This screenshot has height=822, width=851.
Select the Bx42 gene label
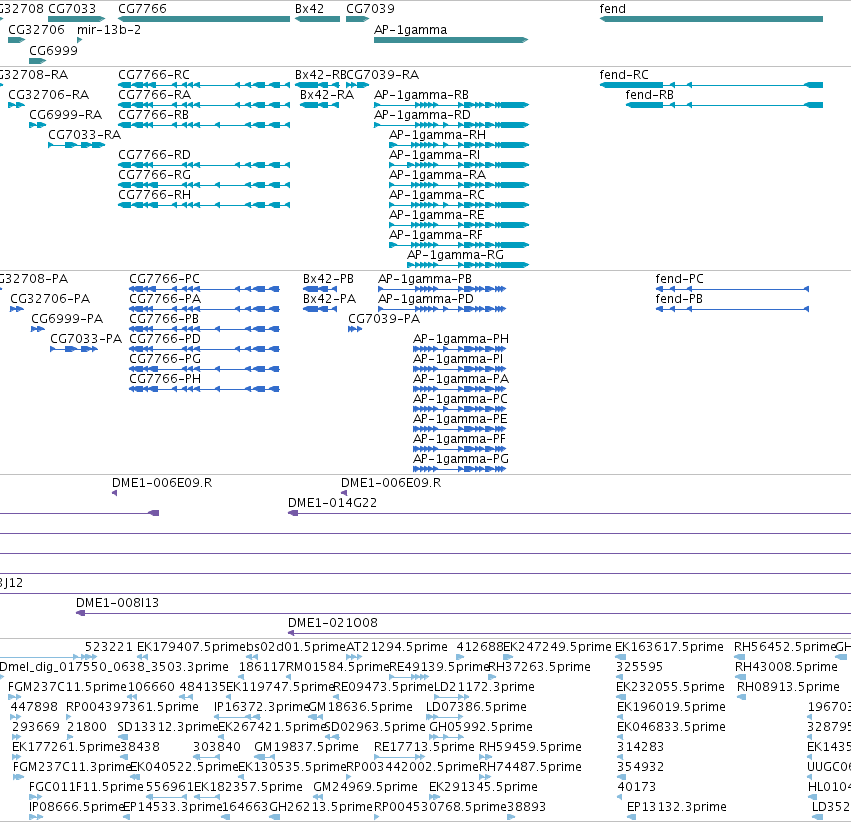[309, 9]
